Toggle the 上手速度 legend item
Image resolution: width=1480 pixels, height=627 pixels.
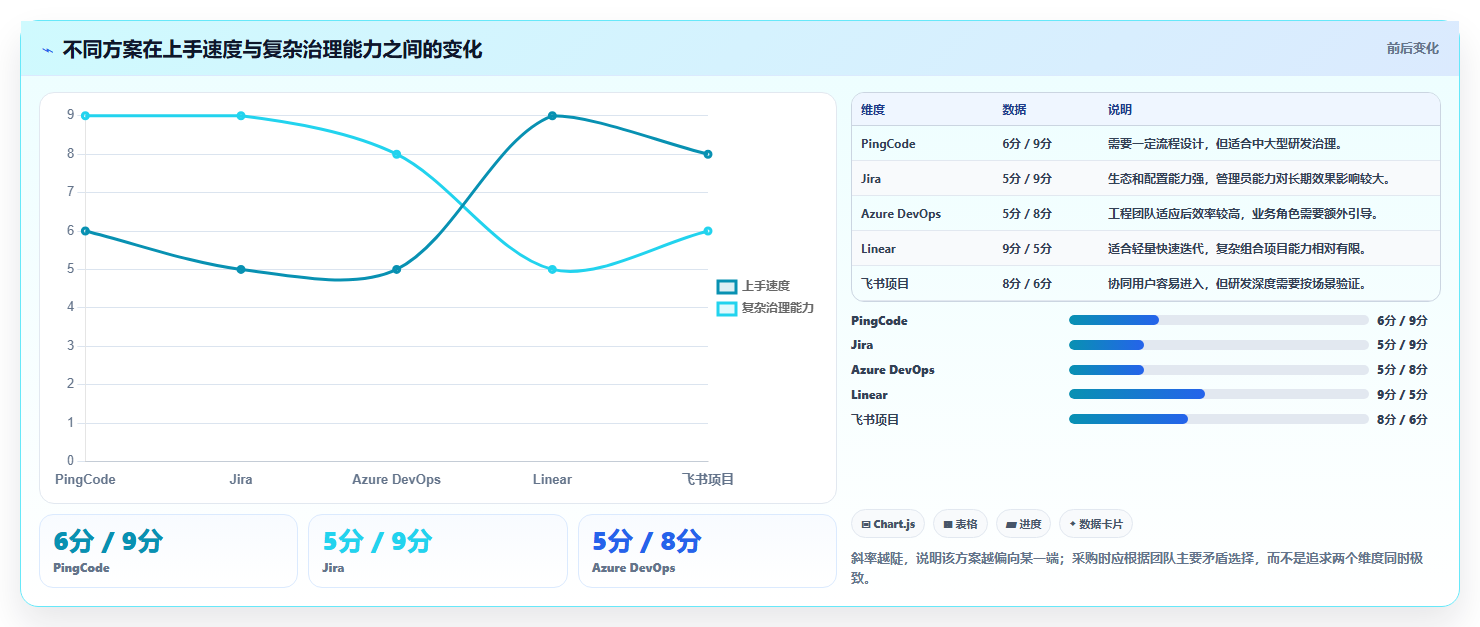pos(754,286)
